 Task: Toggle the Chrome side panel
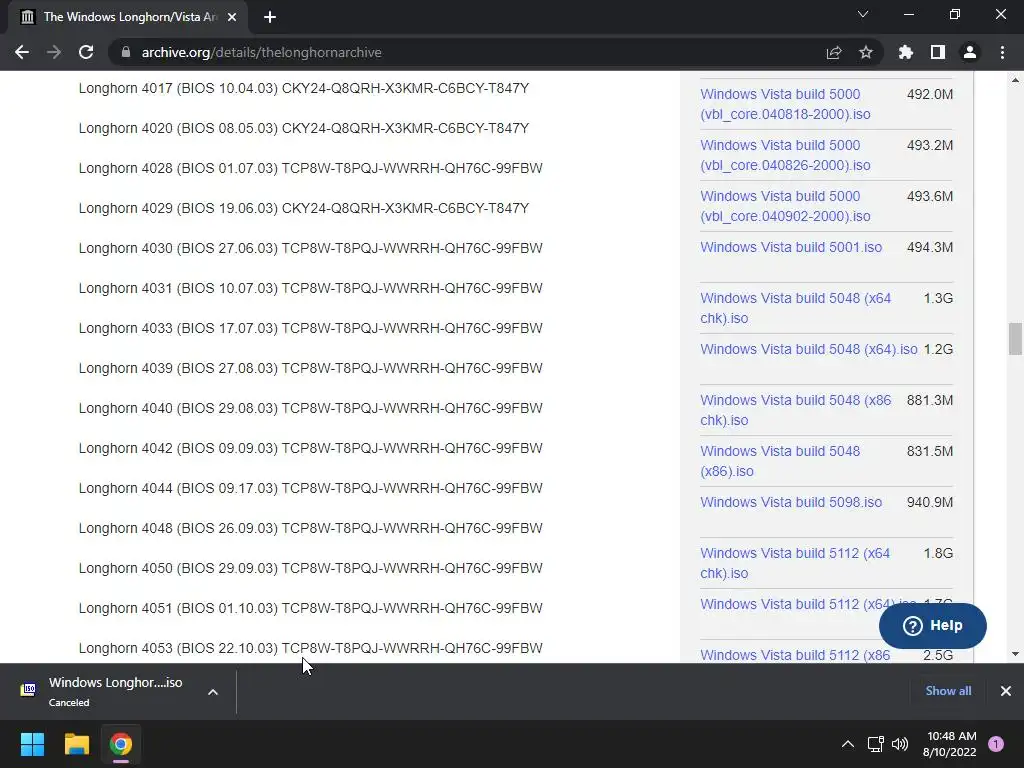point(938,52)
